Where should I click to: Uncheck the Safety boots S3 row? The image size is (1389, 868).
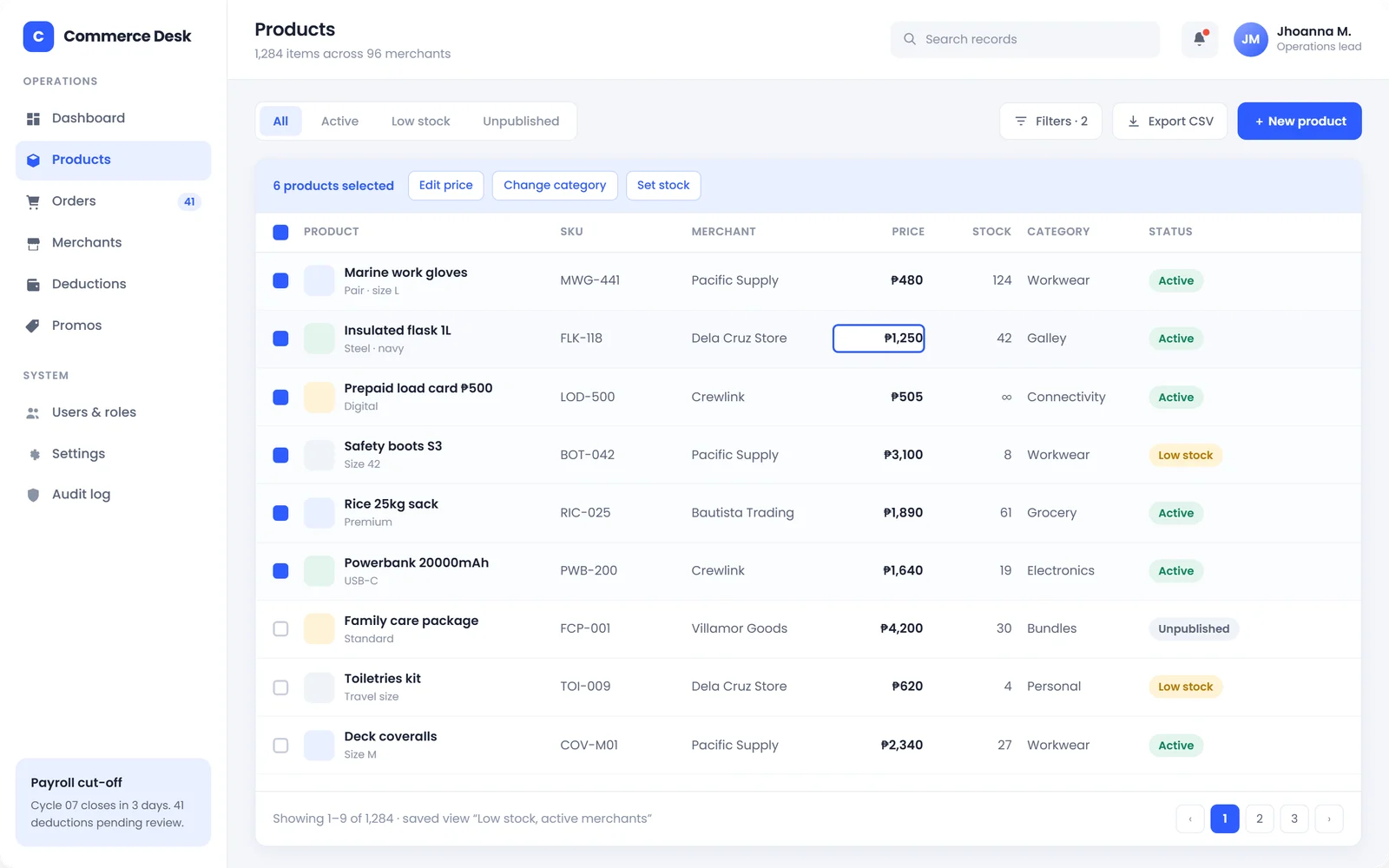tap(280, 455)
